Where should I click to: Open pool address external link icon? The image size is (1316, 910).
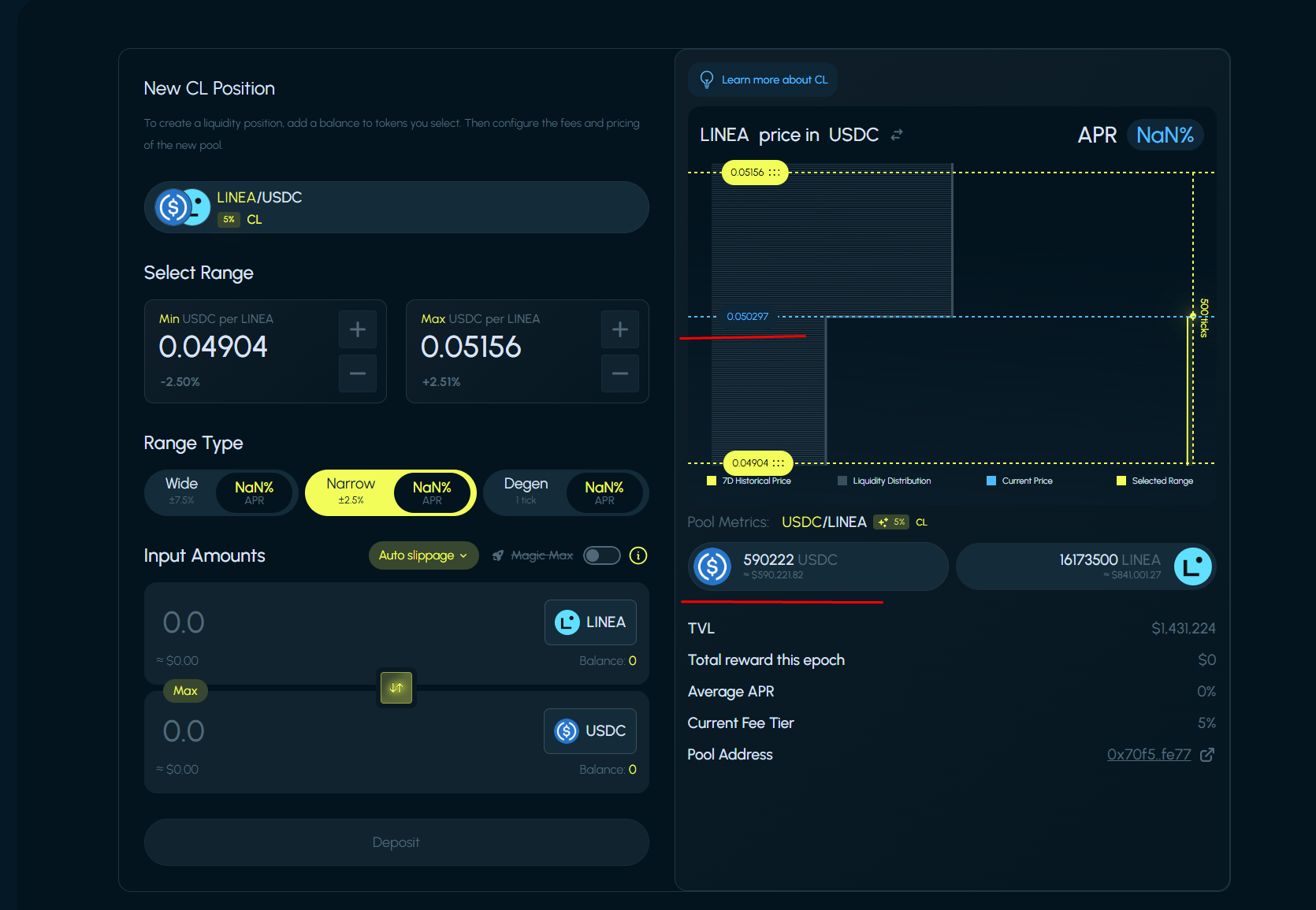click(x=1206, y=755)
